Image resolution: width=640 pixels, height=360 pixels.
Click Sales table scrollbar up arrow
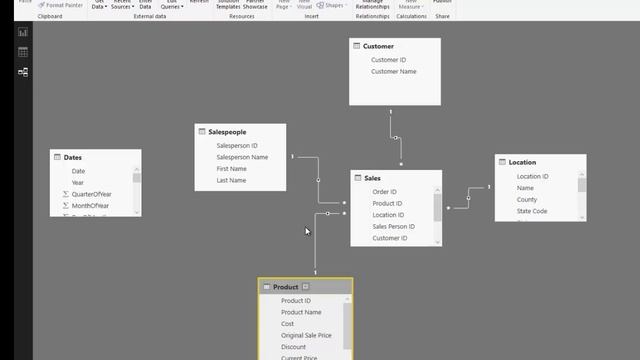coord(438,190)
